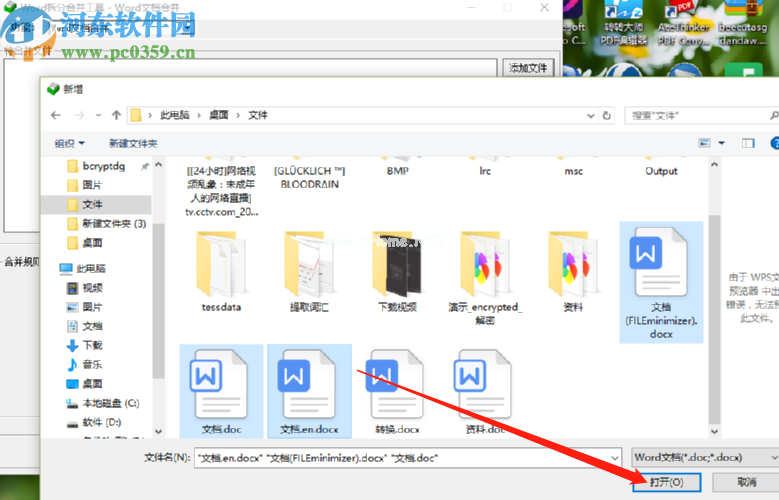Click 新建文件夹 in the toolbar
Screen dimensions: 779x500
133,144
